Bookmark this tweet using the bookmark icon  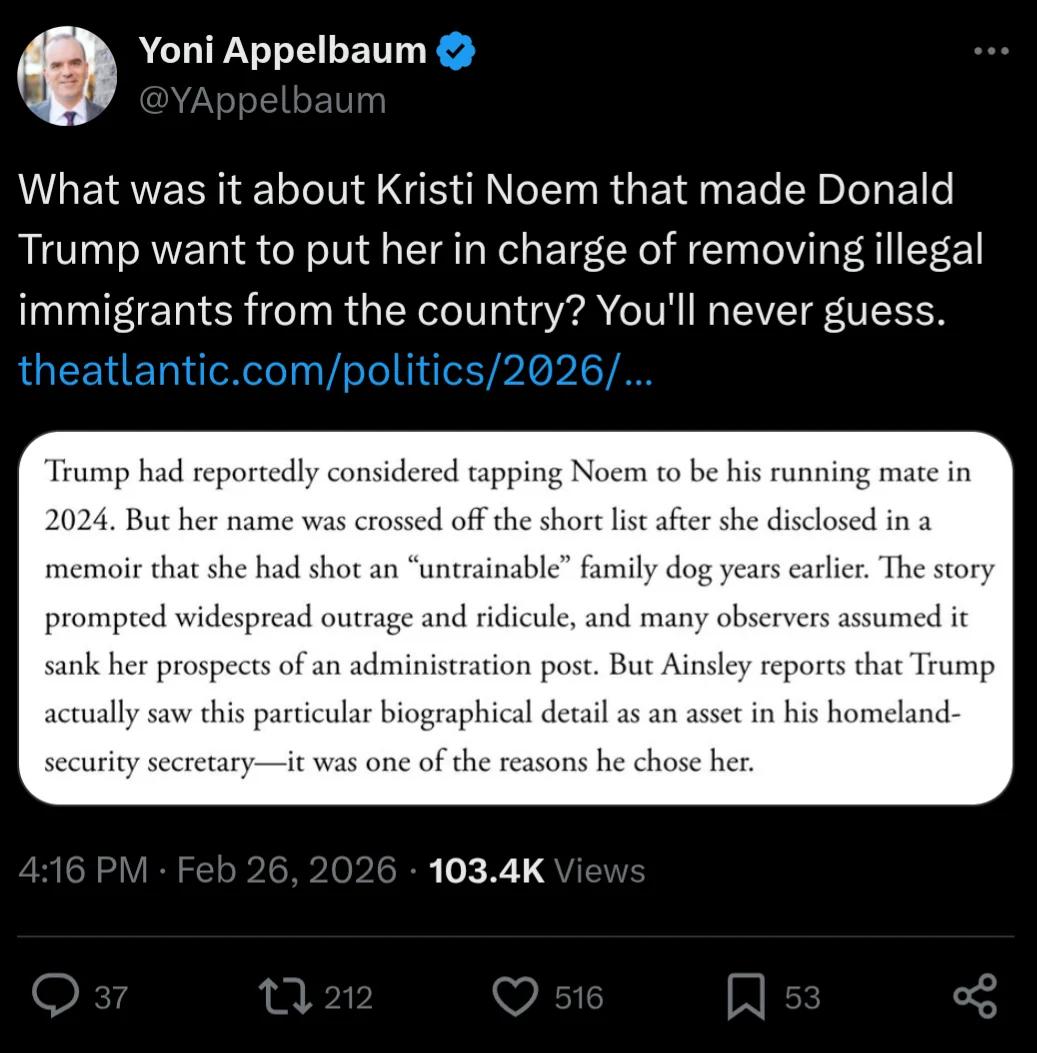745,996
